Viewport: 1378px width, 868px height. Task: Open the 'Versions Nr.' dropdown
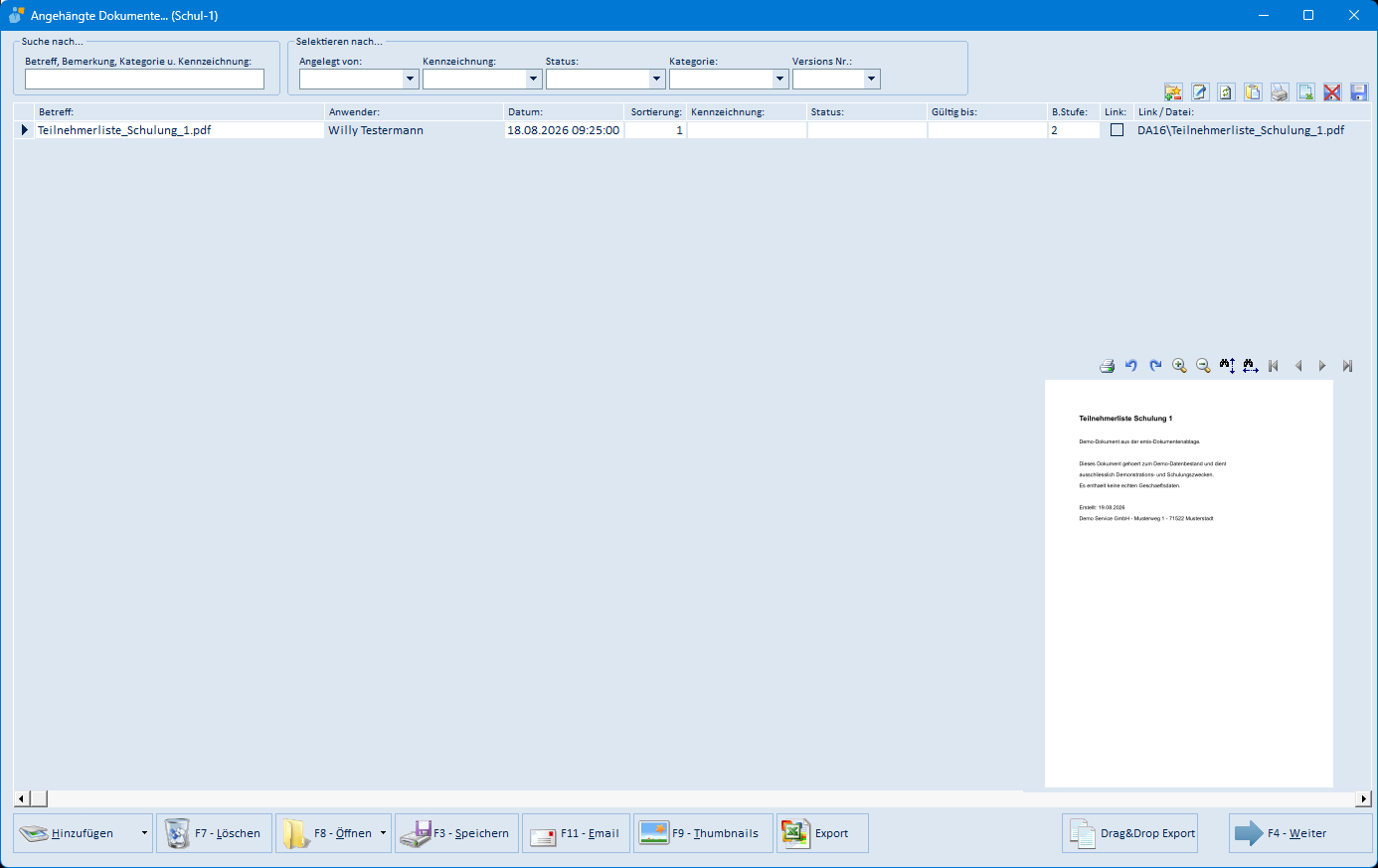(872, 79)
